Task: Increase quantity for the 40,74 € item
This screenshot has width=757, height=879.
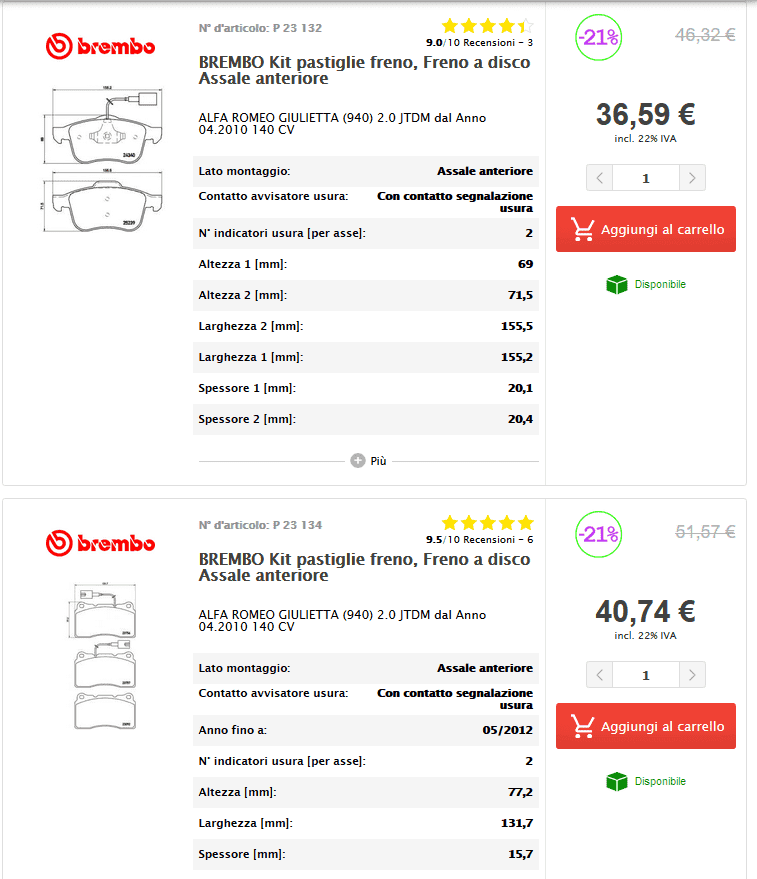Action: tap(692, 675)
